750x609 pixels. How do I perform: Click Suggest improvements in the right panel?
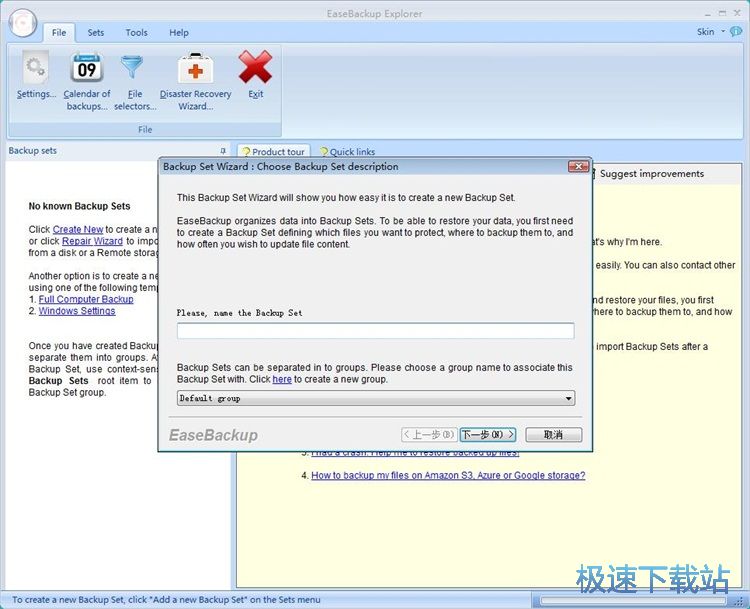651,174
